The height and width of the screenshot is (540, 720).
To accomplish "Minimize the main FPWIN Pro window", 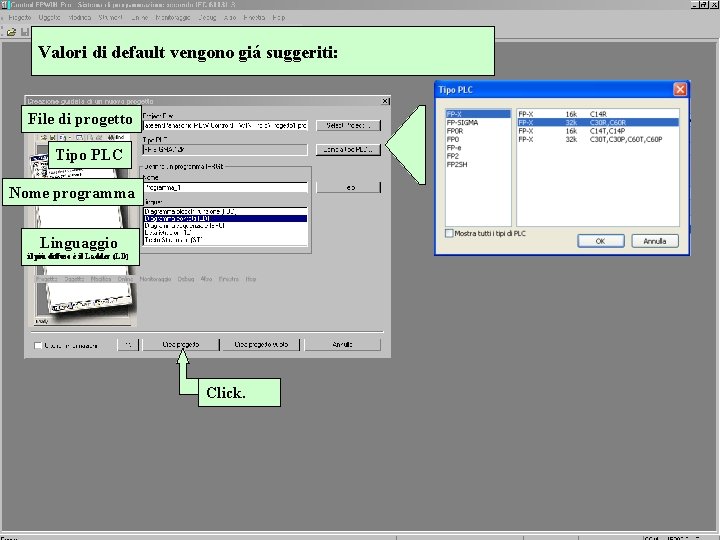I will coord(695,5).
